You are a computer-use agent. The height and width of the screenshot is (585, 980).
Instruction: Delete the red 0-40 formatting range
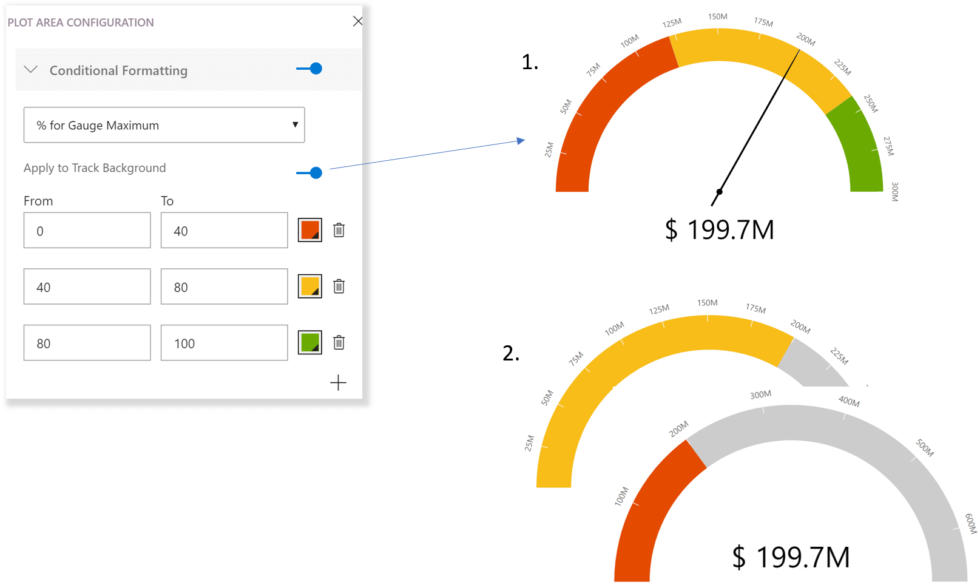pyautogui.click(x=338, y=230)
